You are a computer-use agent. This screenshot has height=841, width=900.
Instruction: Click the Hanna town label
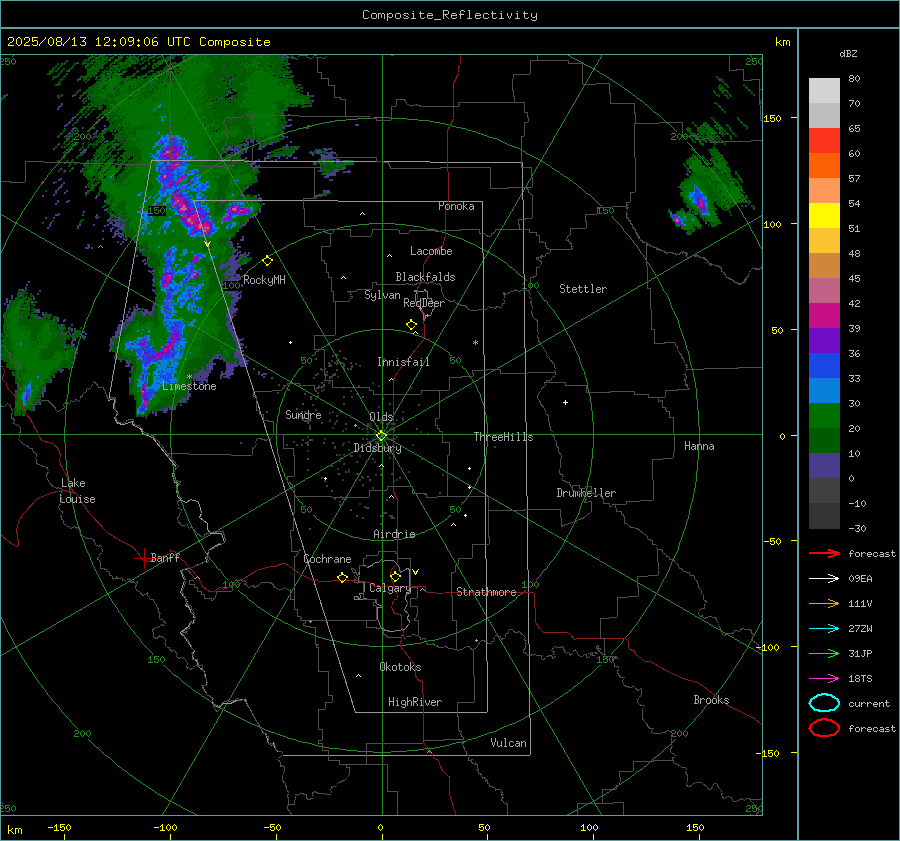point(699,446)
